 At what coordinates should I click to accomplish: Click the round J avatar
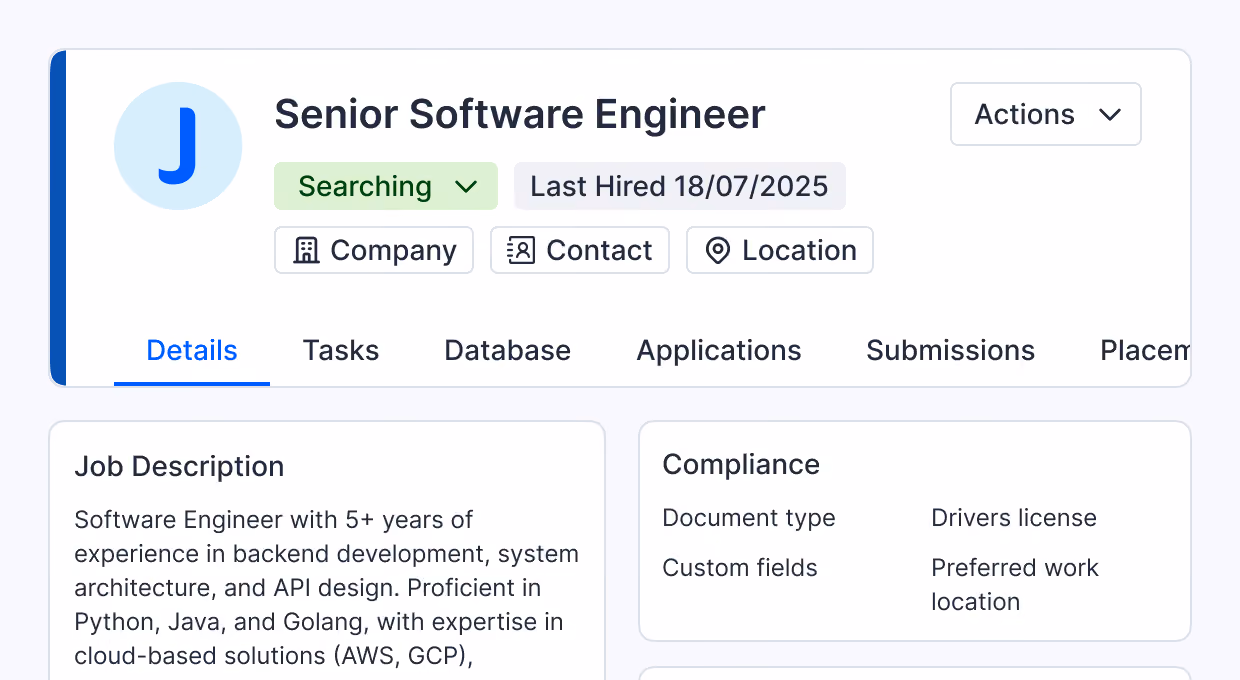coord(178,146)
